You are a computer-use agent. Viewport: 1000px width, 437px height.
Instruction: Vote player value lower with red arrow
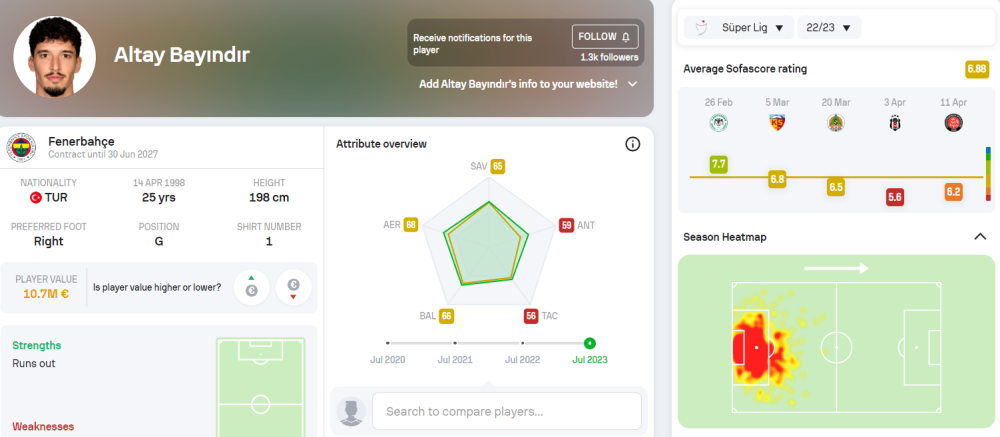click(293, 288)
